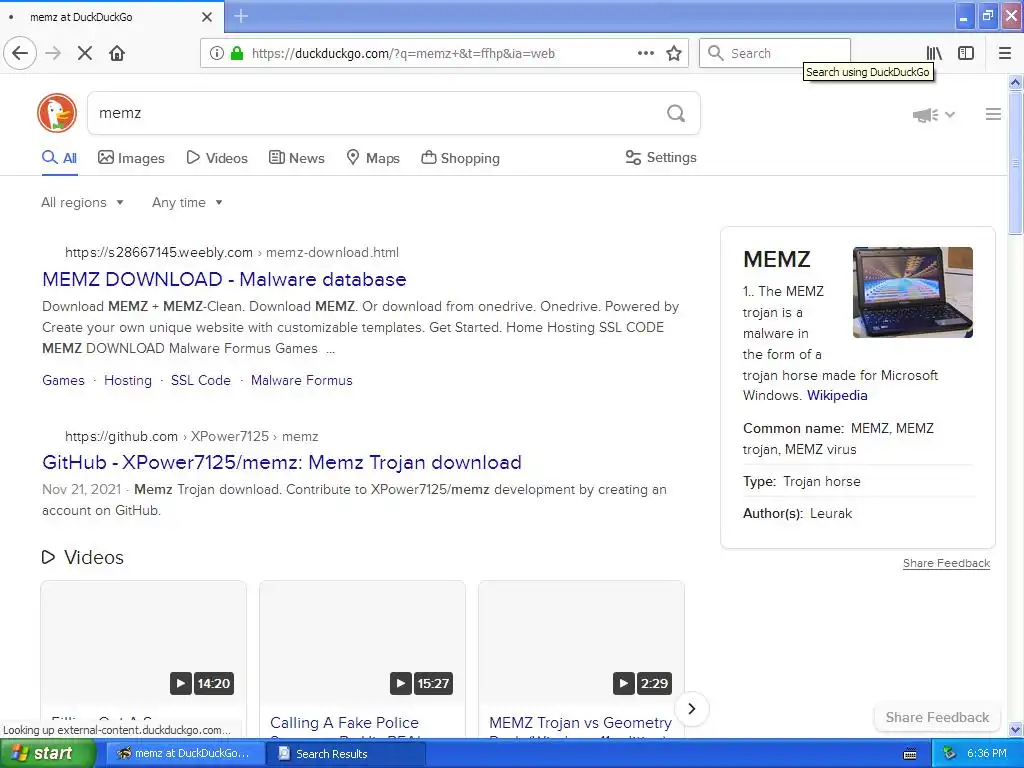The height and width of the screenshot is (768, 1024).
Task: Click the DuckDuckGo duck logo
Action: tap(57, 113)
